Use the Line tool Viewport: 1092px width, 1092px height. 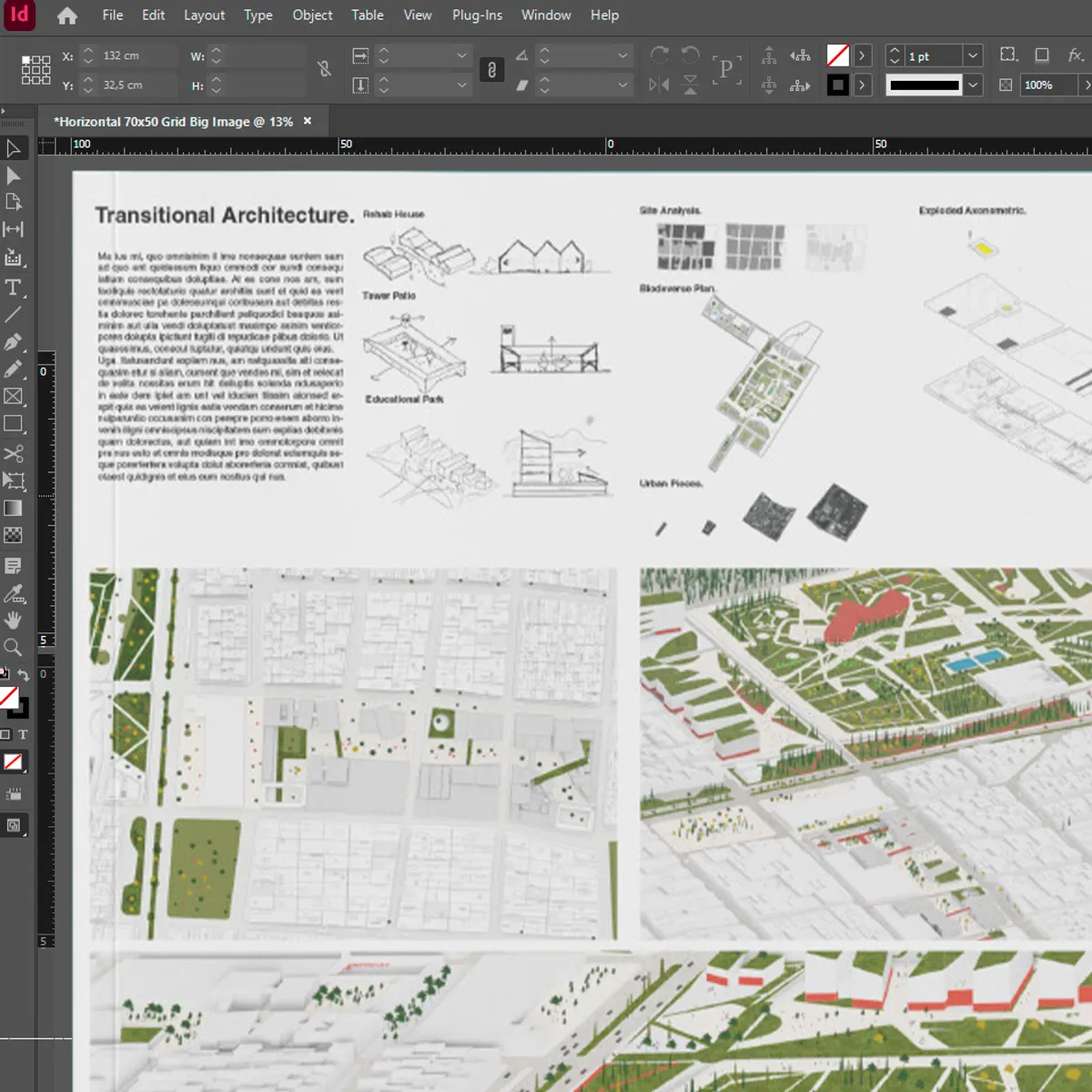pyautogui.click(x=14, y=314)
